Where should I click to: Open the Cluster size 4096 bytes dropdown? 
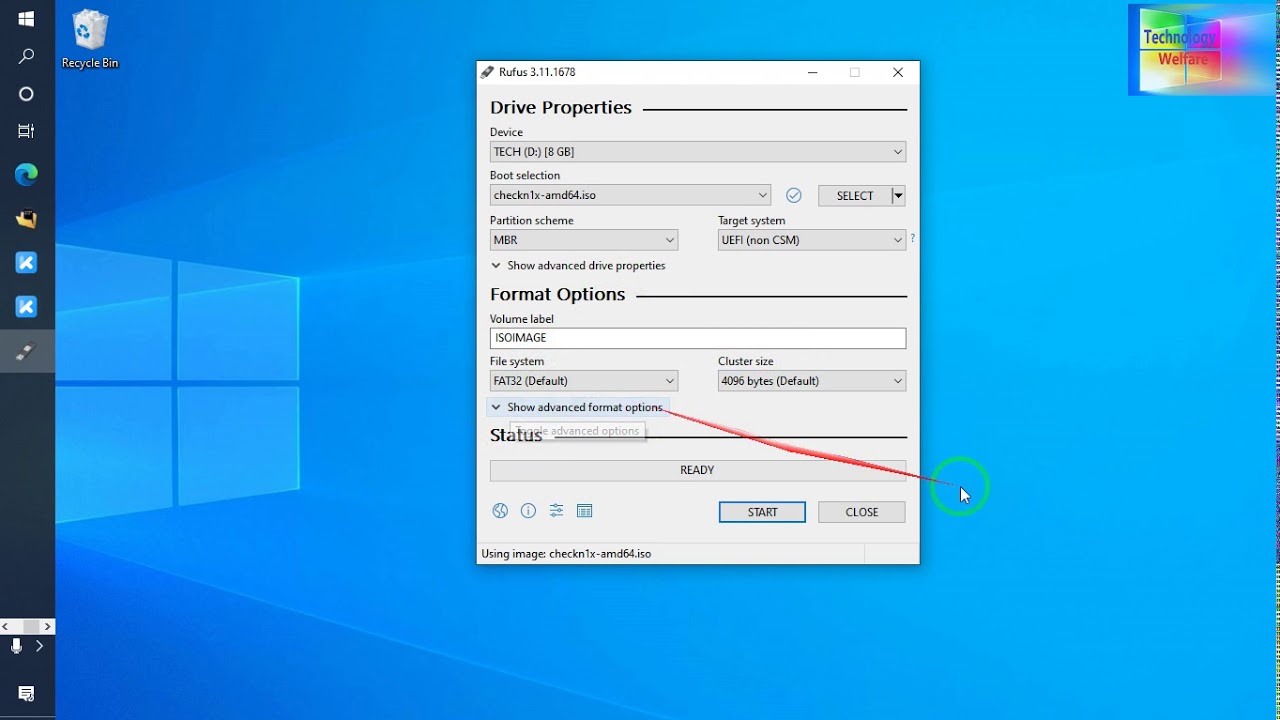[812, 381]
